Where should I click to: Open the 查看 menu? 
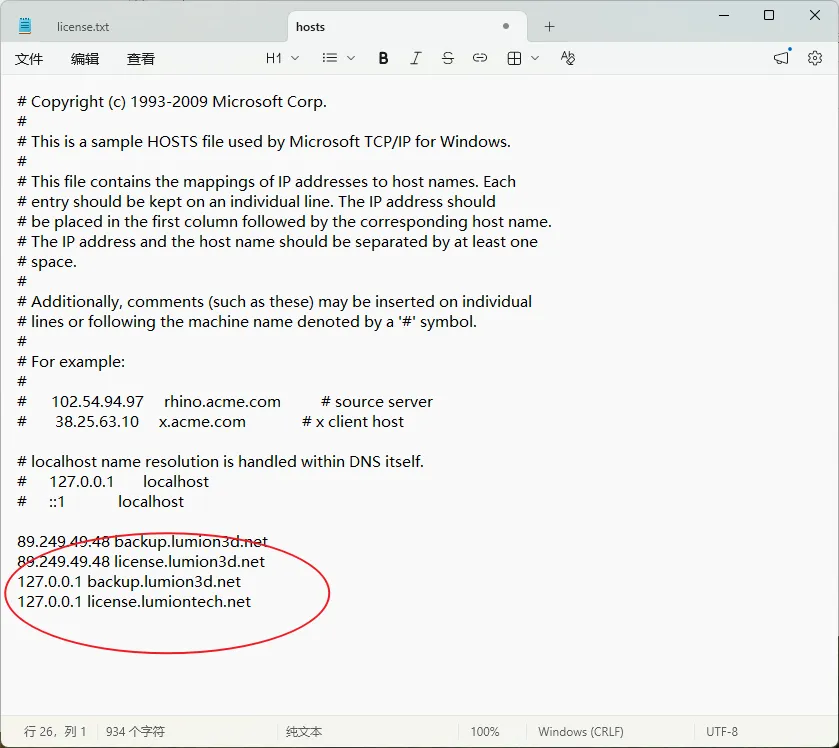coord(141,58)
